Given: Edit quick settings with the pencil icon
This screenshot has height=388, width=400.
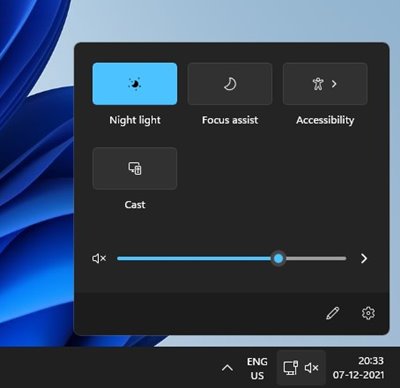Looking at the screenshot, I should coord(332,313).
